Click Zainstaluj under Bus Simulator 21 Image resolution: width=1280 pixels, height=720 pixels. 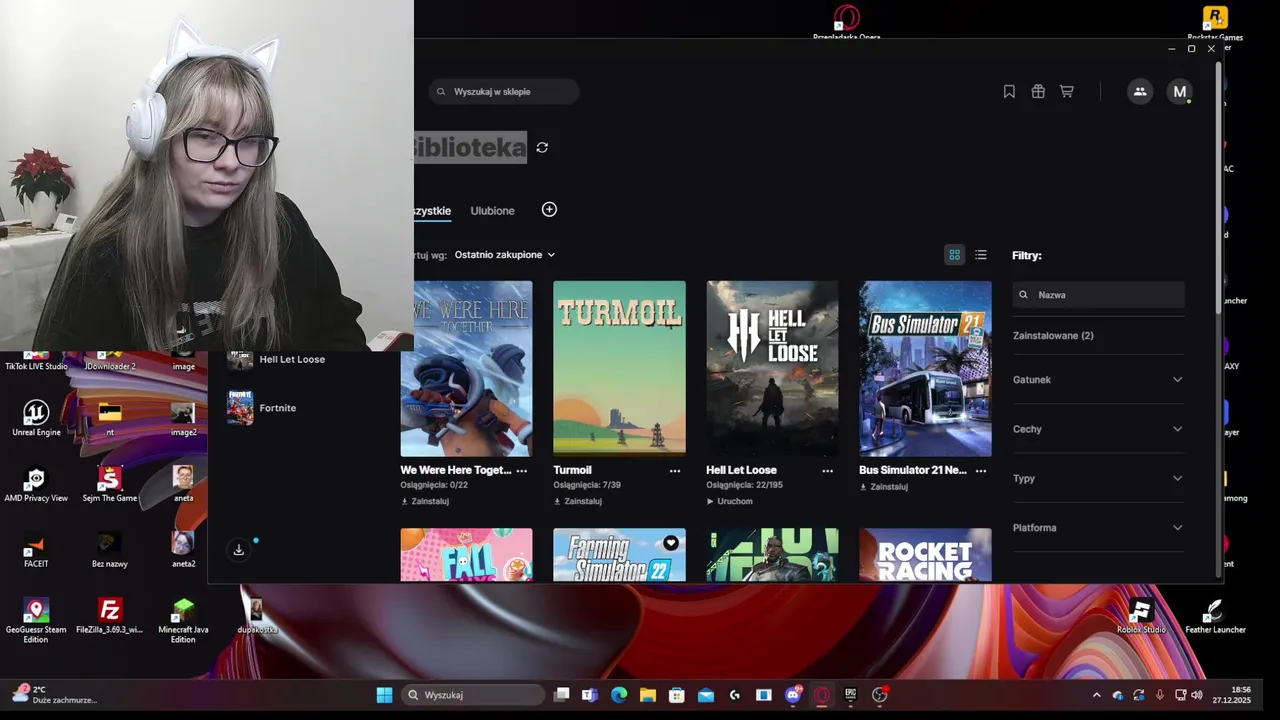(x=884, y=487)
